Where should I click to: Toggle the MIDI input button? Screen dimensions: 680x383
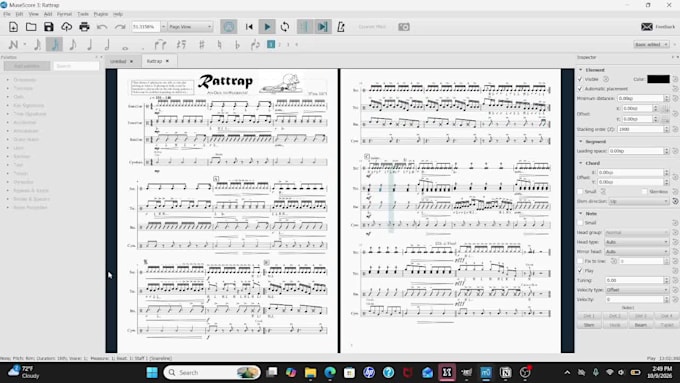pyautogui.click(x=229, y=27)
